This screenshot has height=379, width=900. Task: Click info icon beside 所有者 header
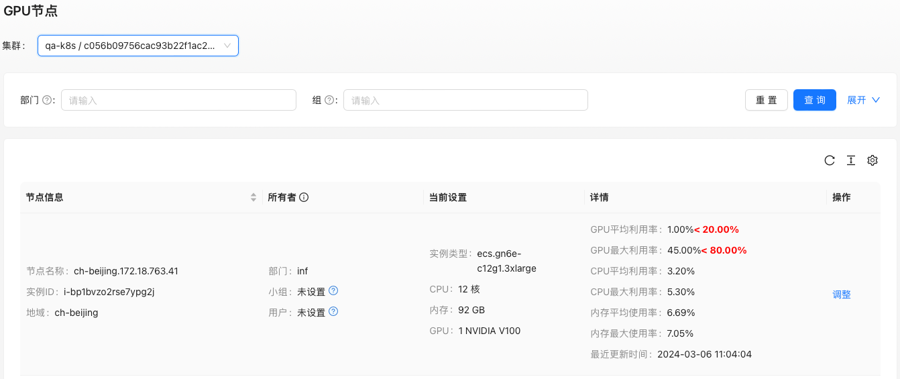click(304, 198)
